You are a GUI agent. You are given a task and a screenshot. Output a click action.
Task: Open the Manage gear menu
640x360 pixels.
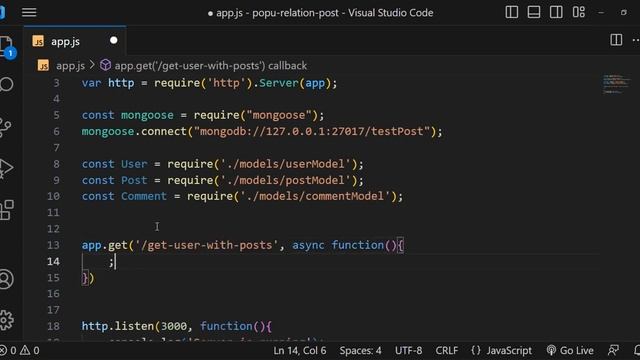6,320
